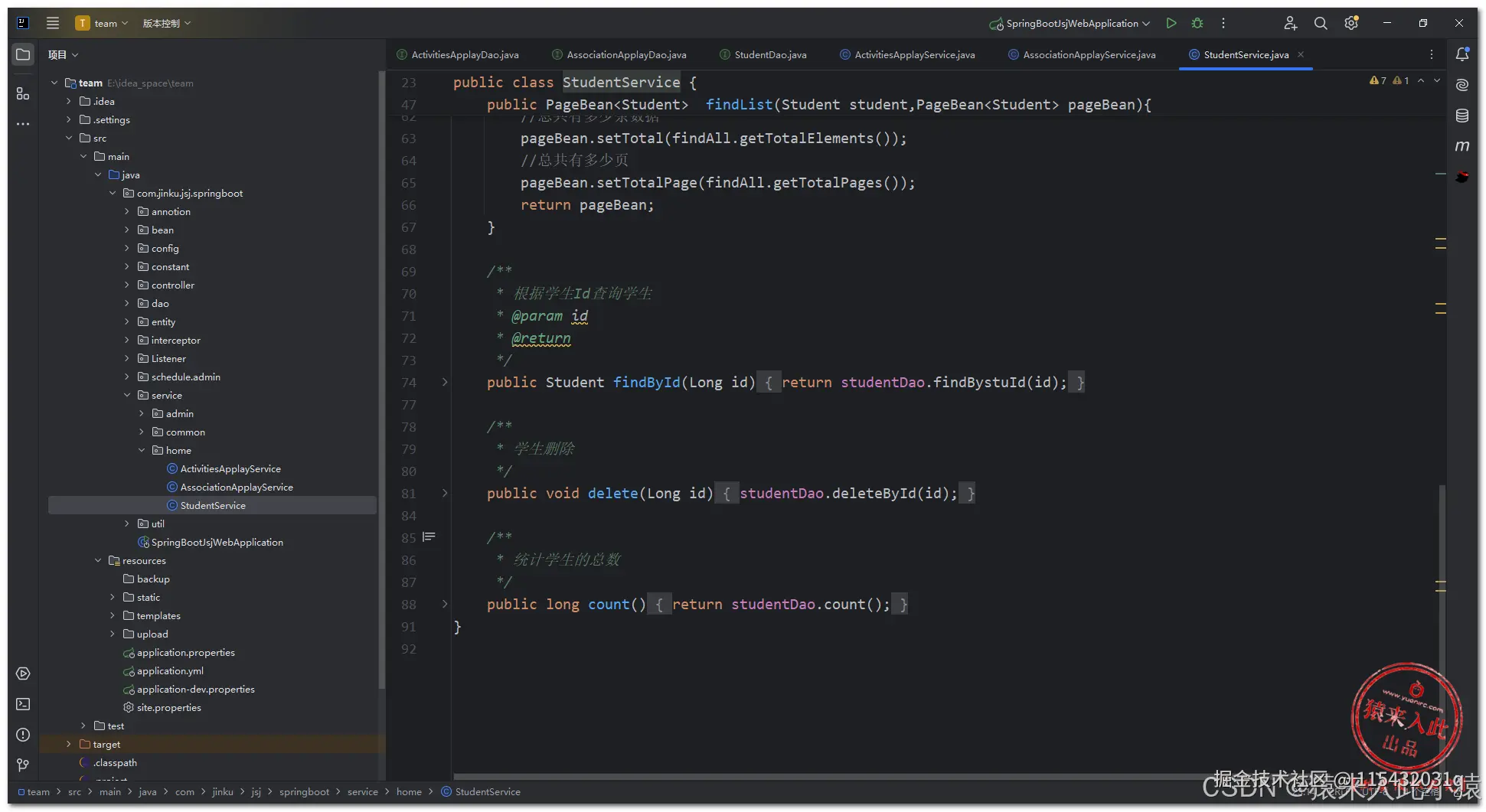Show more tool windows (three dots)
The width and height of the screenshot is (1486, 812).
23,124
